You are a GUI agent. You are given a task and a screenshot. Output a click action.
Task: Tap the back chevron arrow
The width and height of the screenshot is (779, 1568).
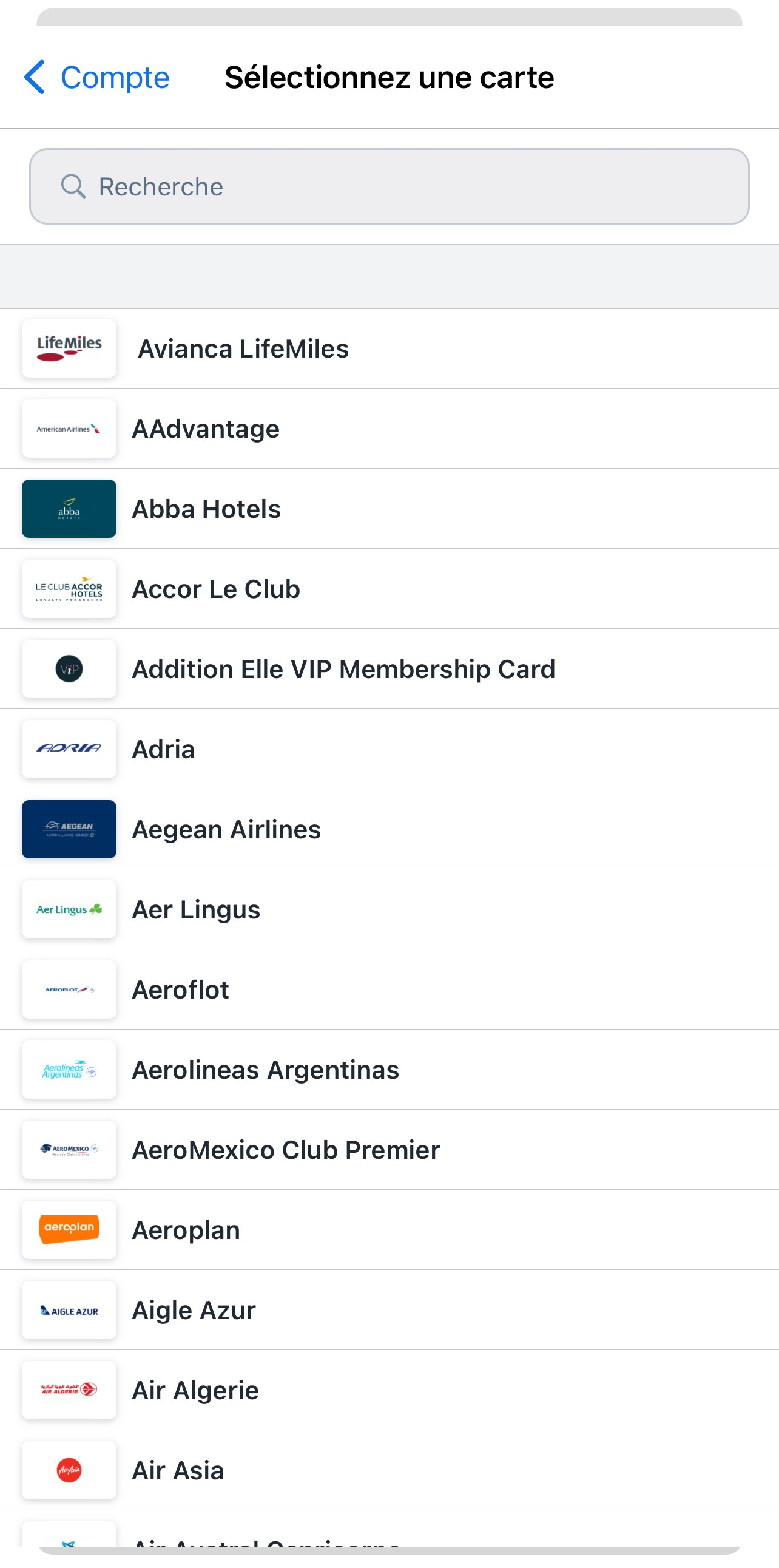click(x=35, y=77)
